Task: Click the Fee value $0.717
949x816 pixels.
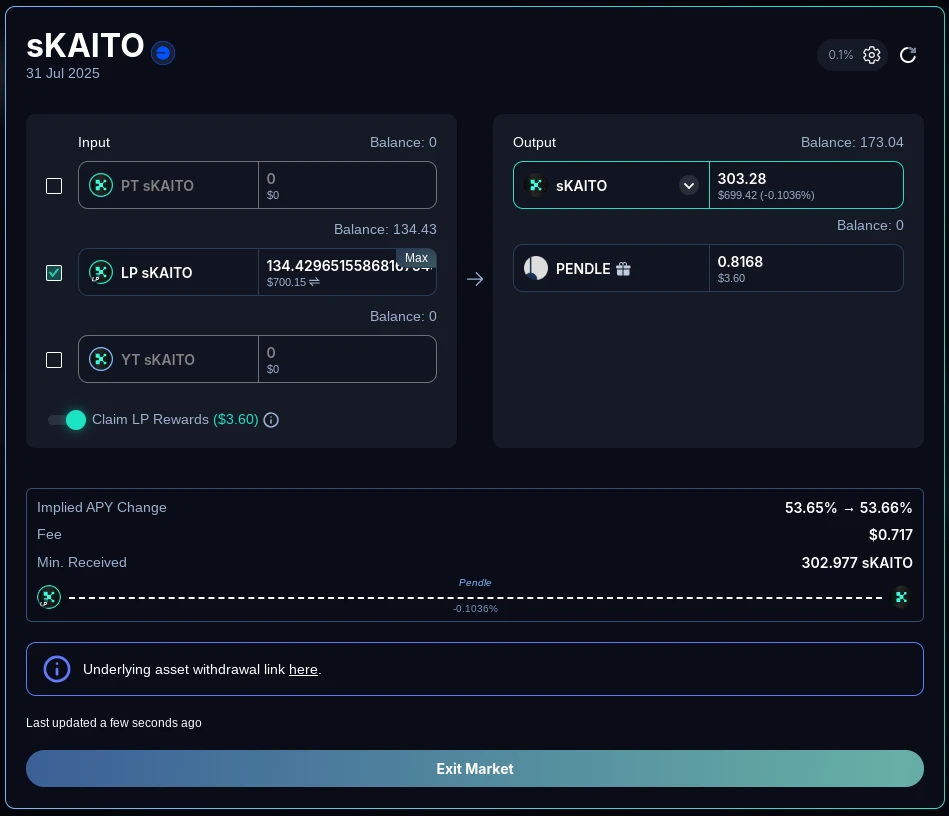Action: click(x=891, y=535)
